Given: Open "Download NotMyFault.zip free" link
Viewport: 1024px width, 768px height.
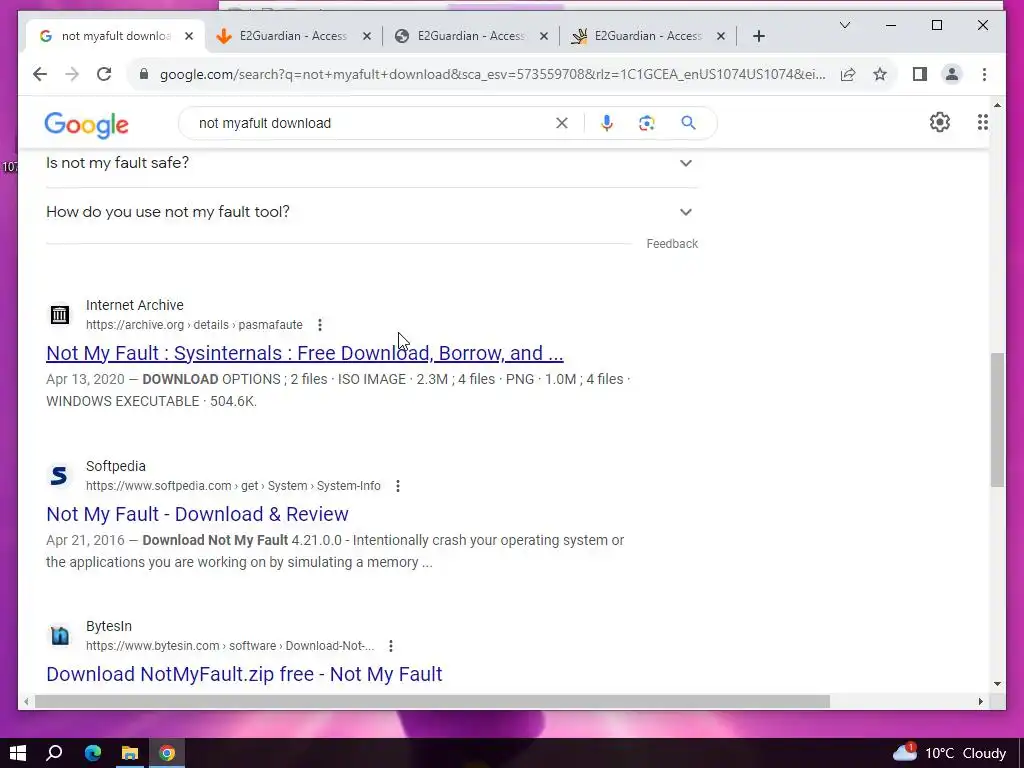Looking at the screenshot, I should click(x=244, y=674).
